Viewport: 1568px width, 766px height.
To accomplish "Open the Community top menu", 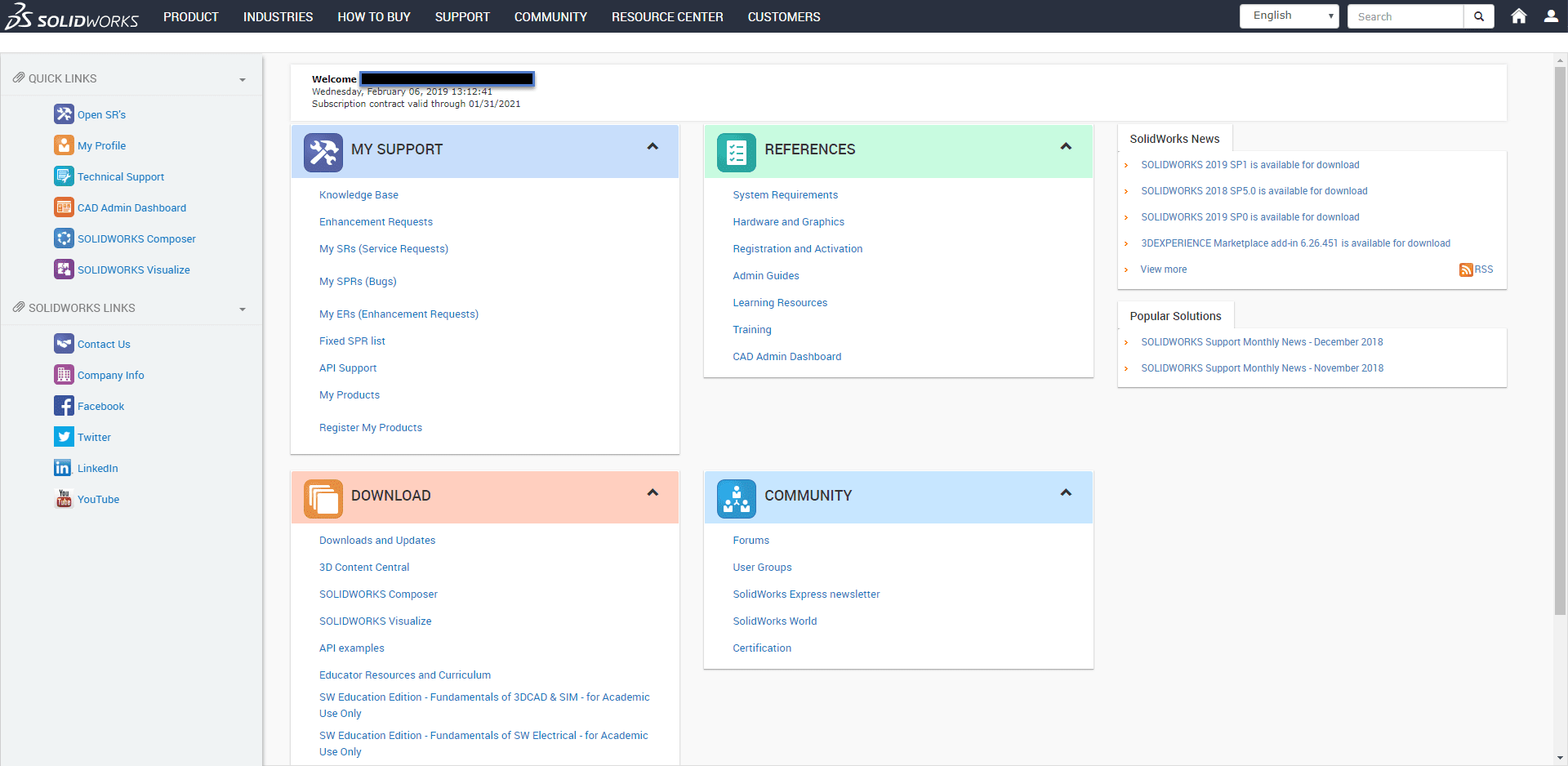I will pyautogui.click(x=550, y=16).
